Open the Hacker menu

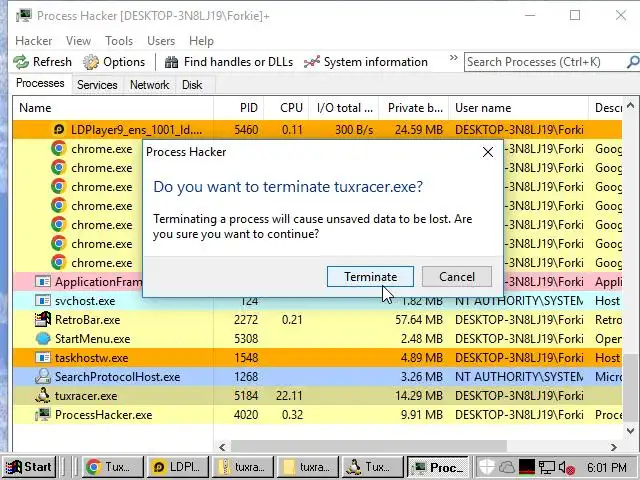(33, 41)
